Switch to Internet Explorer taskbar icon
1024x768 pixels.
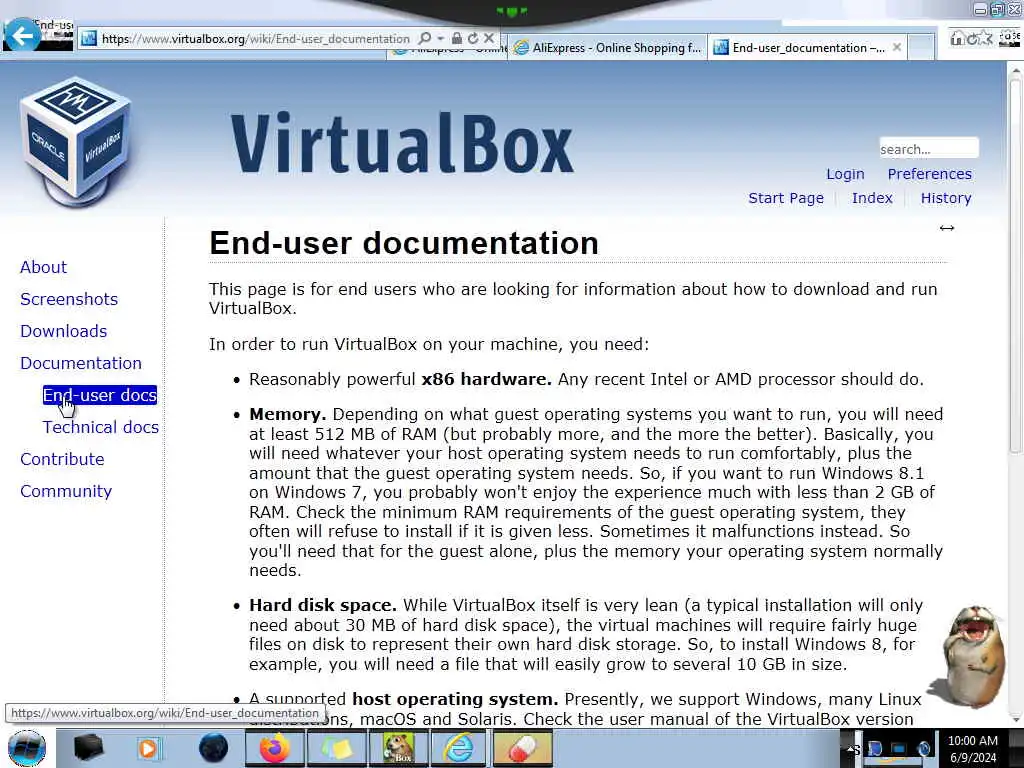click(x=459, y=748)
